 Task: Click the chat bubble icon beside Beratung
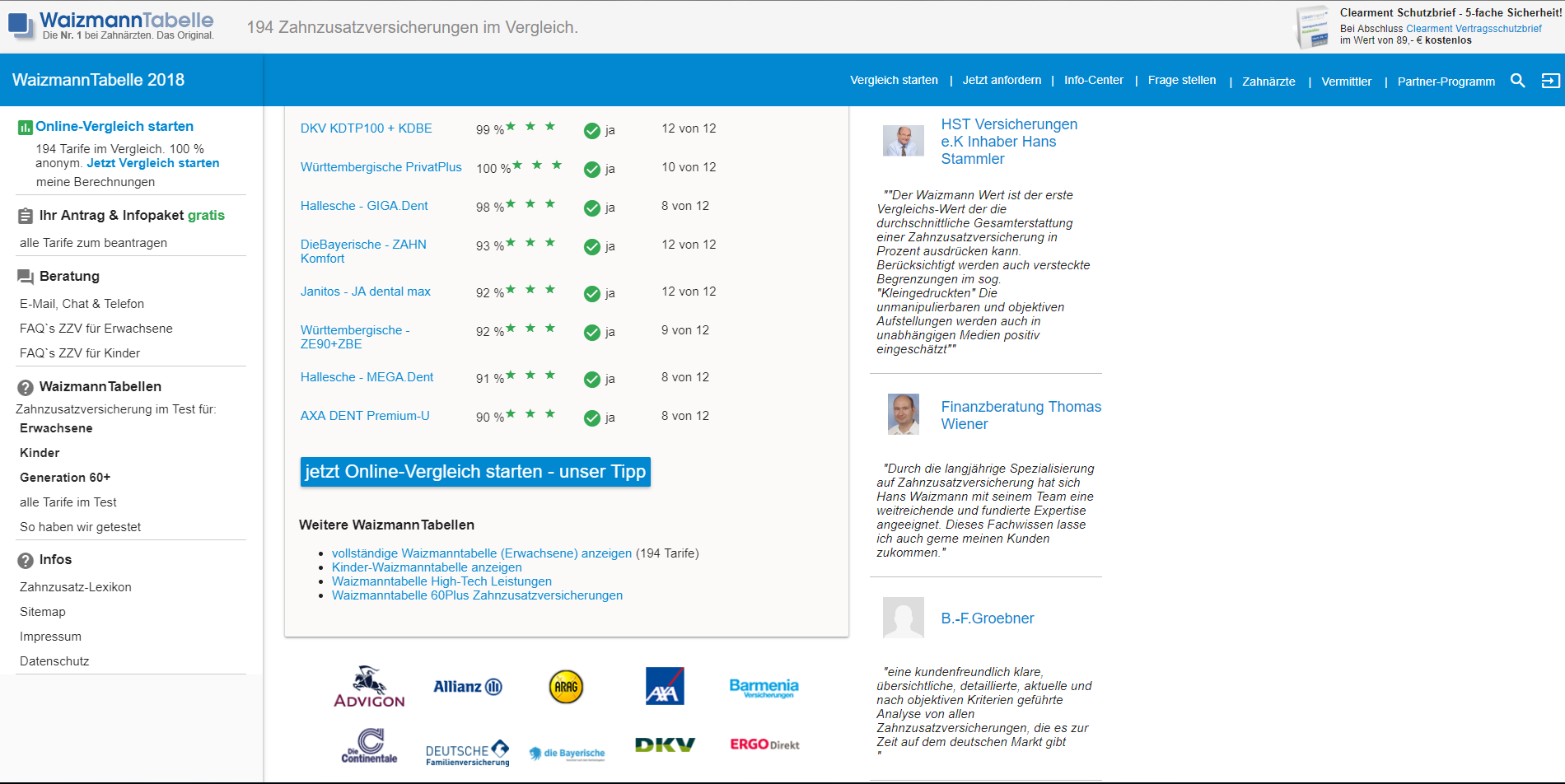[x=26, y=277]
